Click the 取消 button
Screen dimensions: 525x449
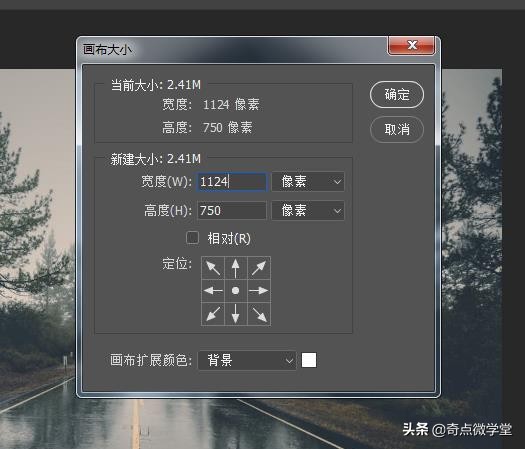point(397,129)
